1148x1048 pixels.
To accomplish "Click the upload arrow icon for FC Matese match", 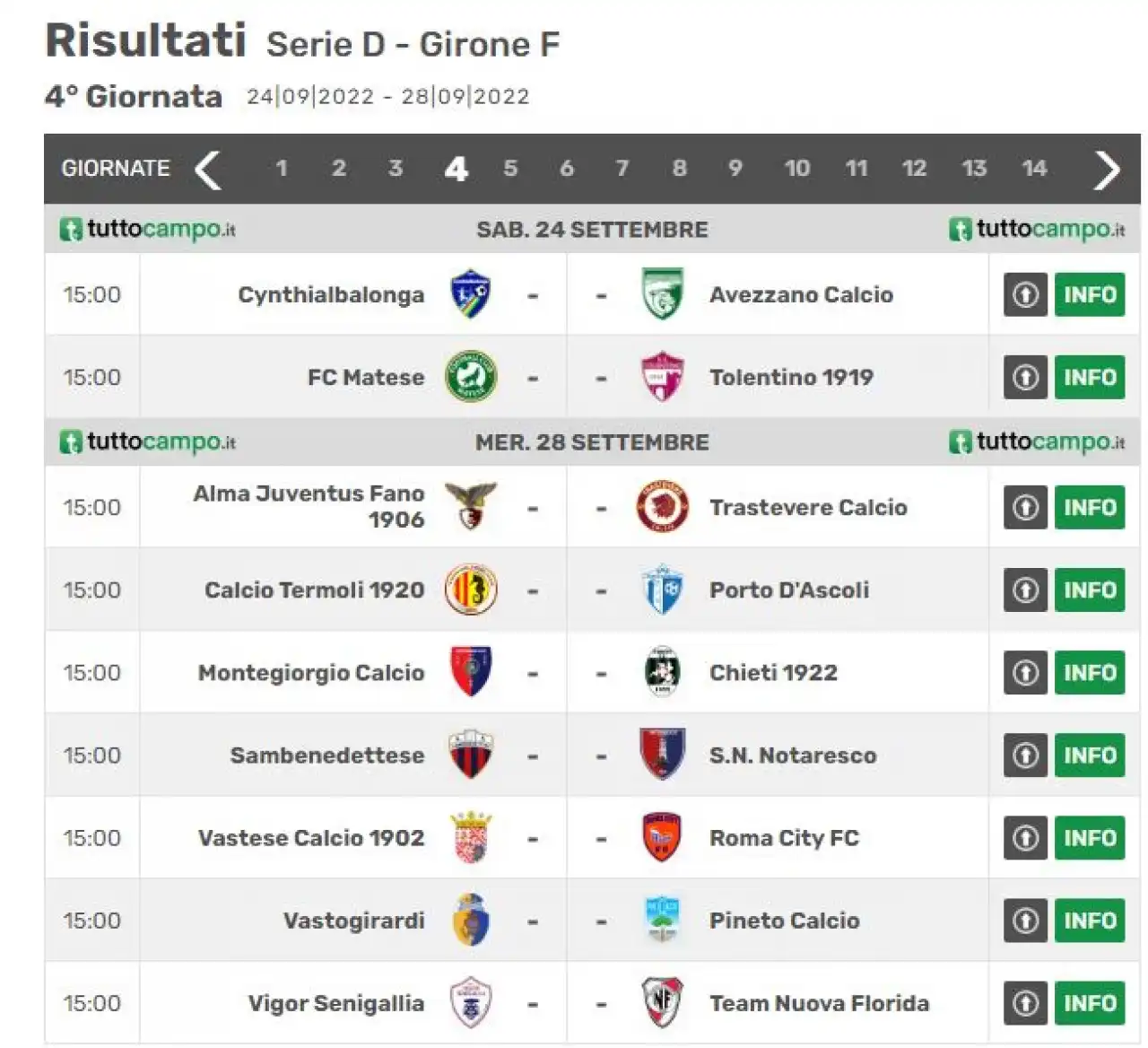I will coord(1025,378).
